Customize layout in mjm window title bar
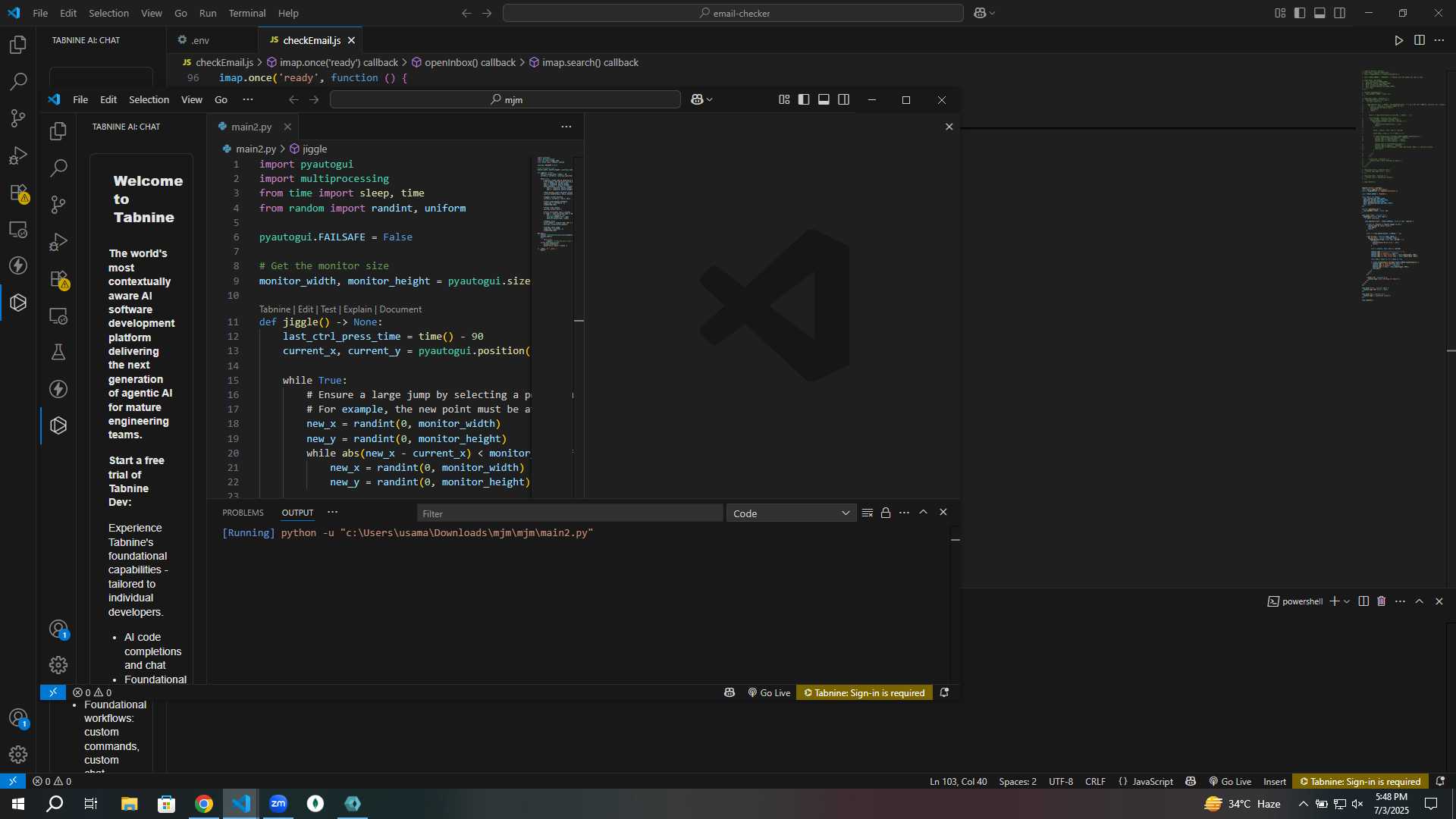Image resolution: width=1456 pixels, height=819 pixels. [x=784, y=99]
